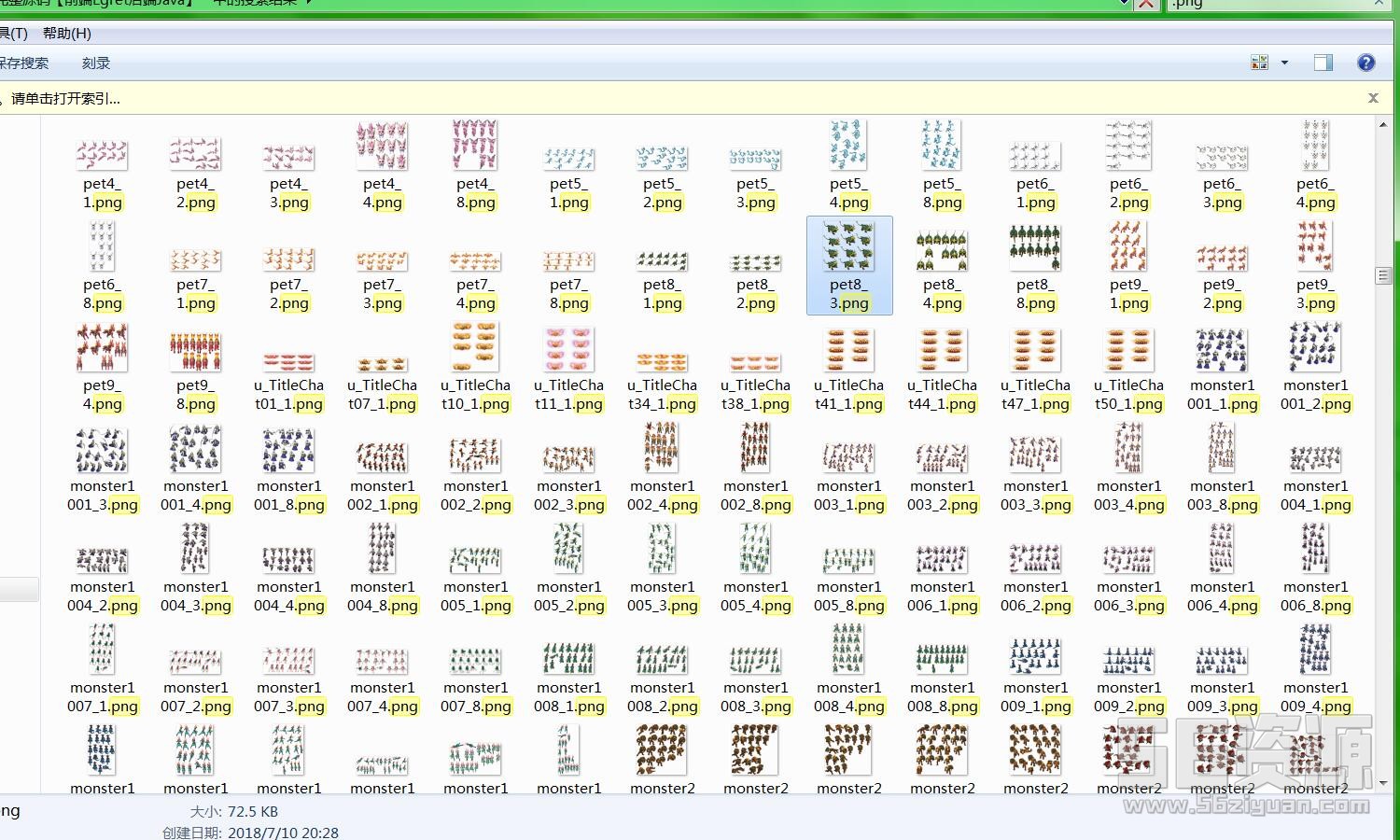Expand the view options dropdown arrow
Screen dimensions: 1400x840
click(x=1284, y=63)
